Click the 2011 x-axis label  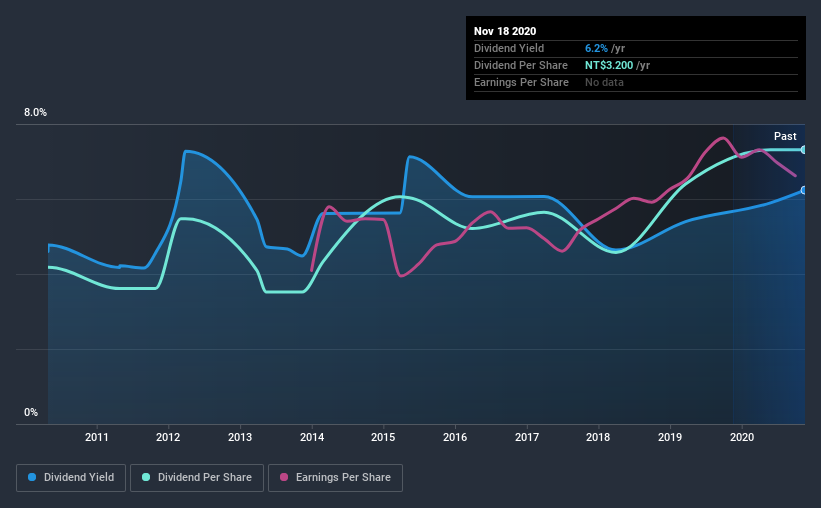[x=96, y=437]
